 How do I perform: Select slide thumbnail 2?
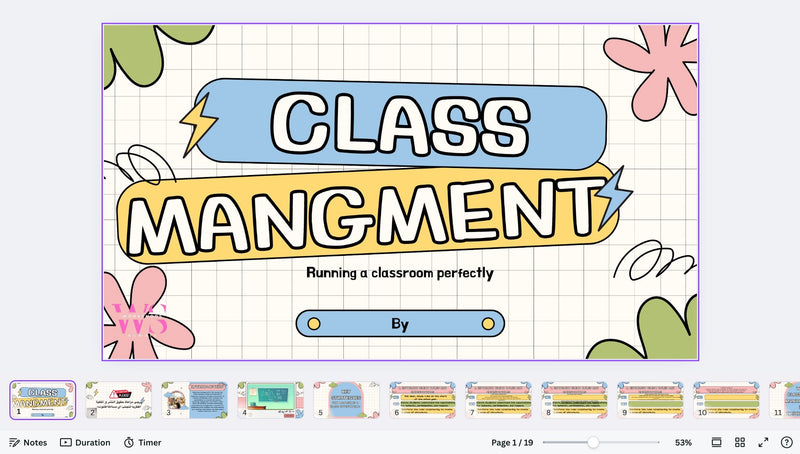point(119,400)
